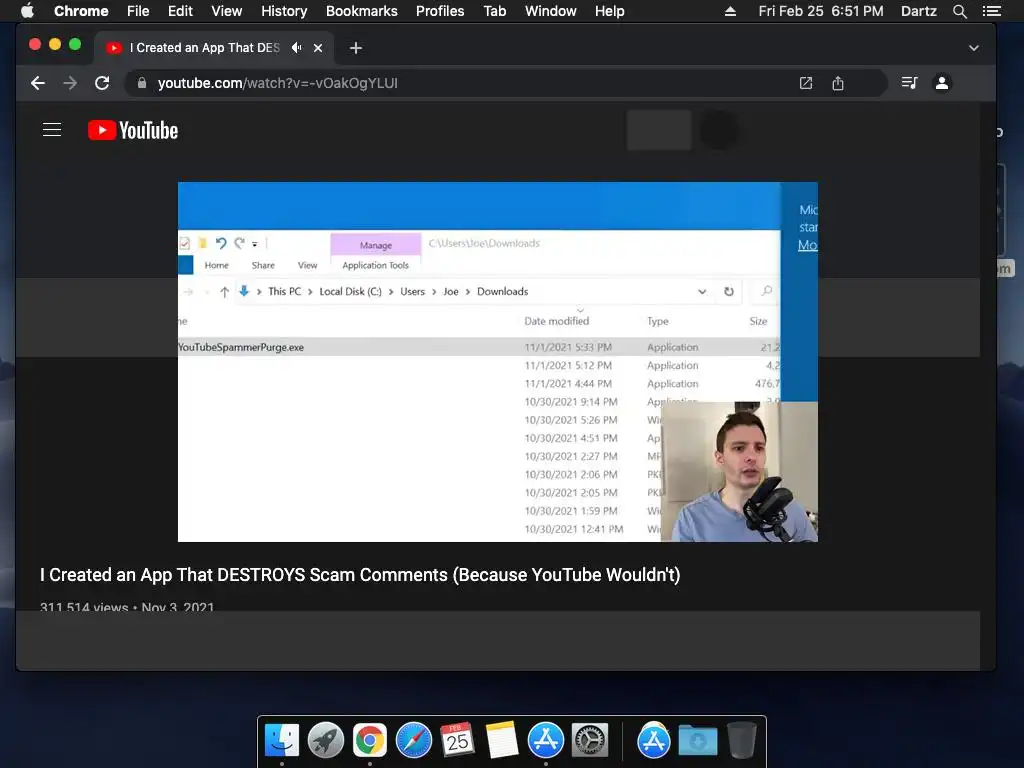1024x768 pixels.
Task: Open the Chrome profile avatar icon
Action: pyautogui.click(x=942, y=83)
